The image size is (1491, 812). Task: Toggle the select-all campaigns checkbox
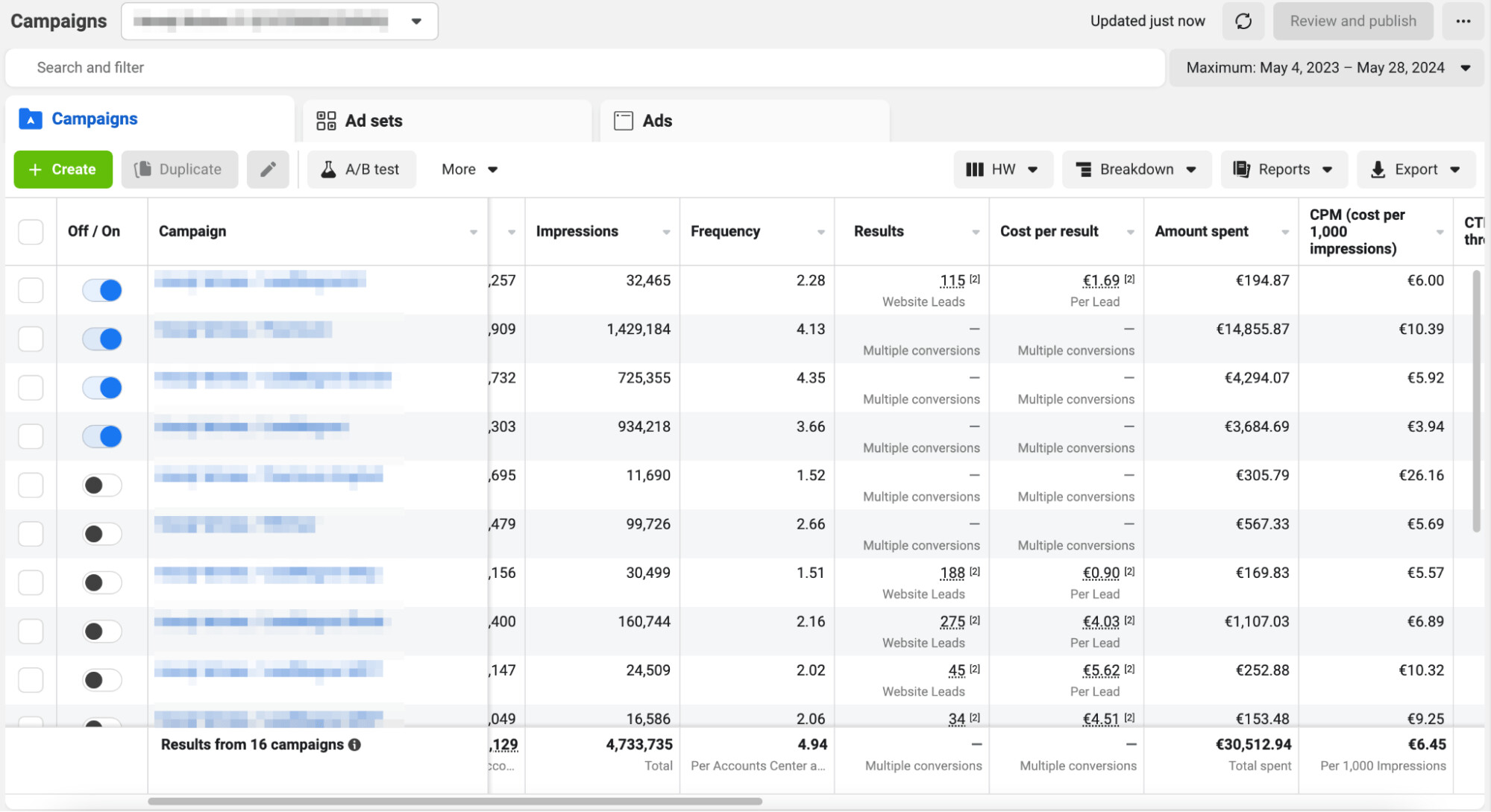pos(31,231)
